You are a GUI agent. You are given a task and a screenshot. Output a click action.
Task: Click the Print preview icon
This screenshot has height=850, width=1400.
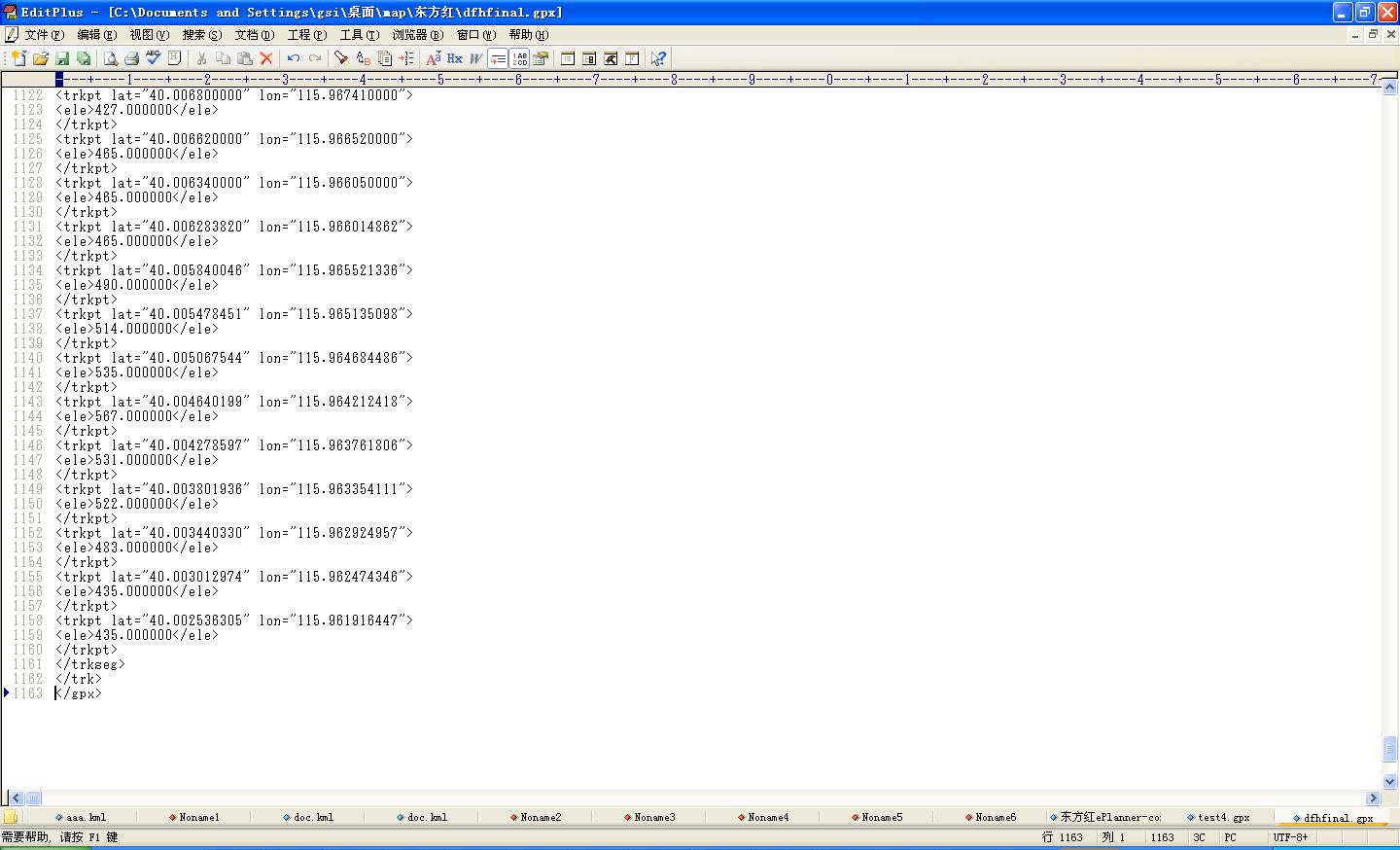coord(110,58)
